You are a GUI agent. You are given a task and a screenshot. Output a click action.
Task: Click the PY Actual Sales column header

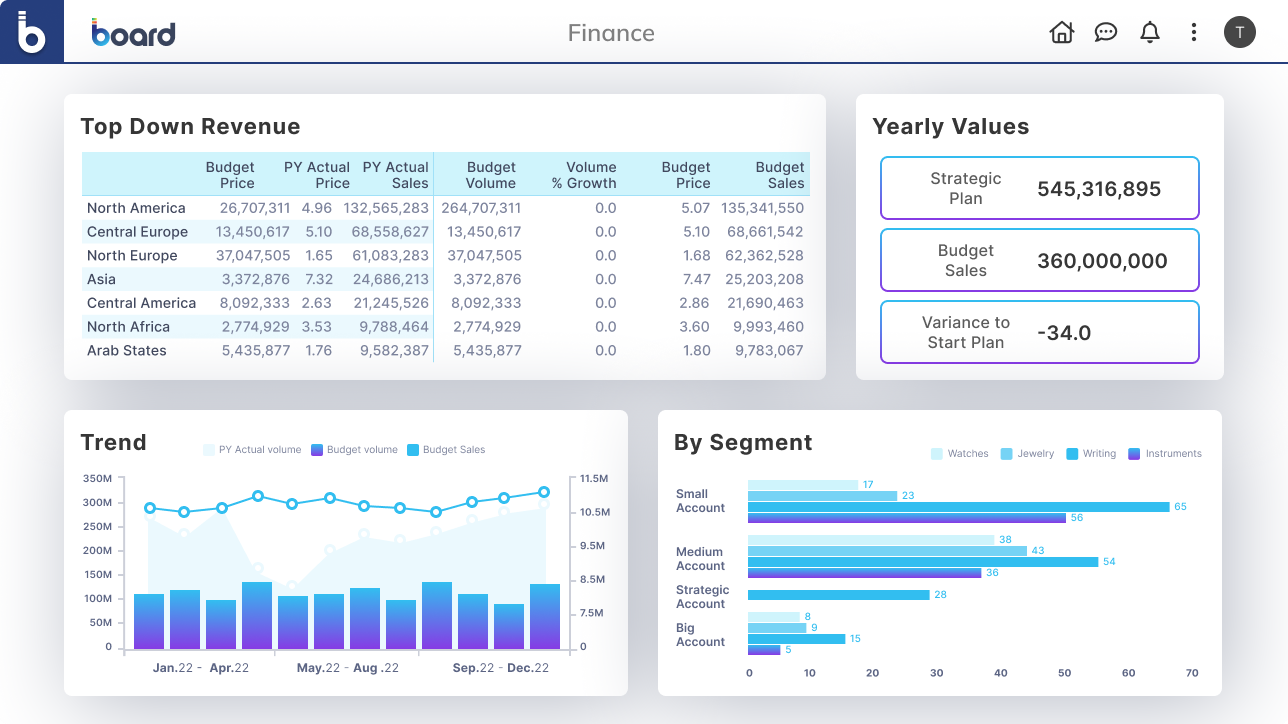tap(395, 175)
